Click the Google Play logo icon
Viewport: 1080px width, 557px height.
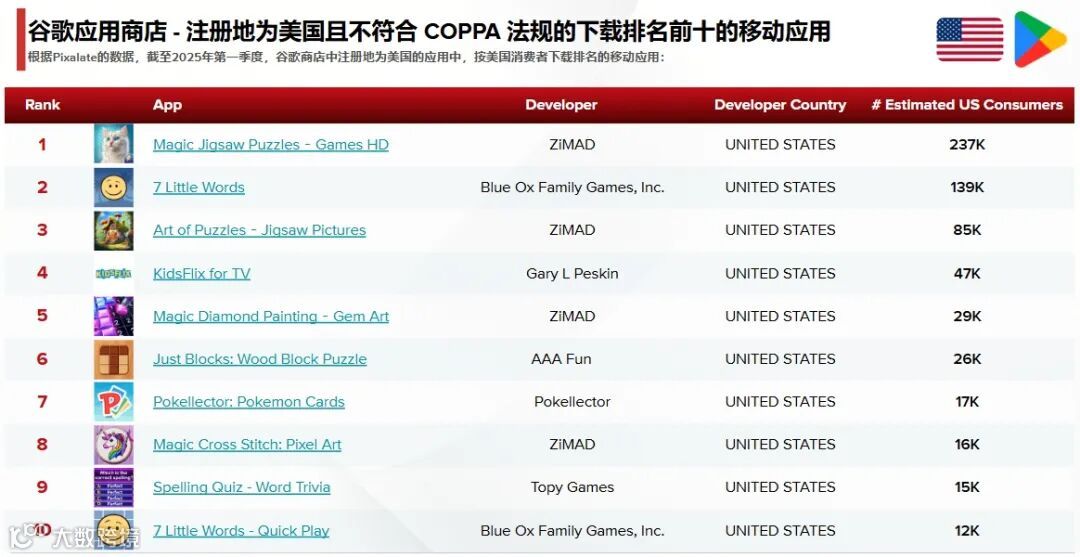pos(1039,39)
